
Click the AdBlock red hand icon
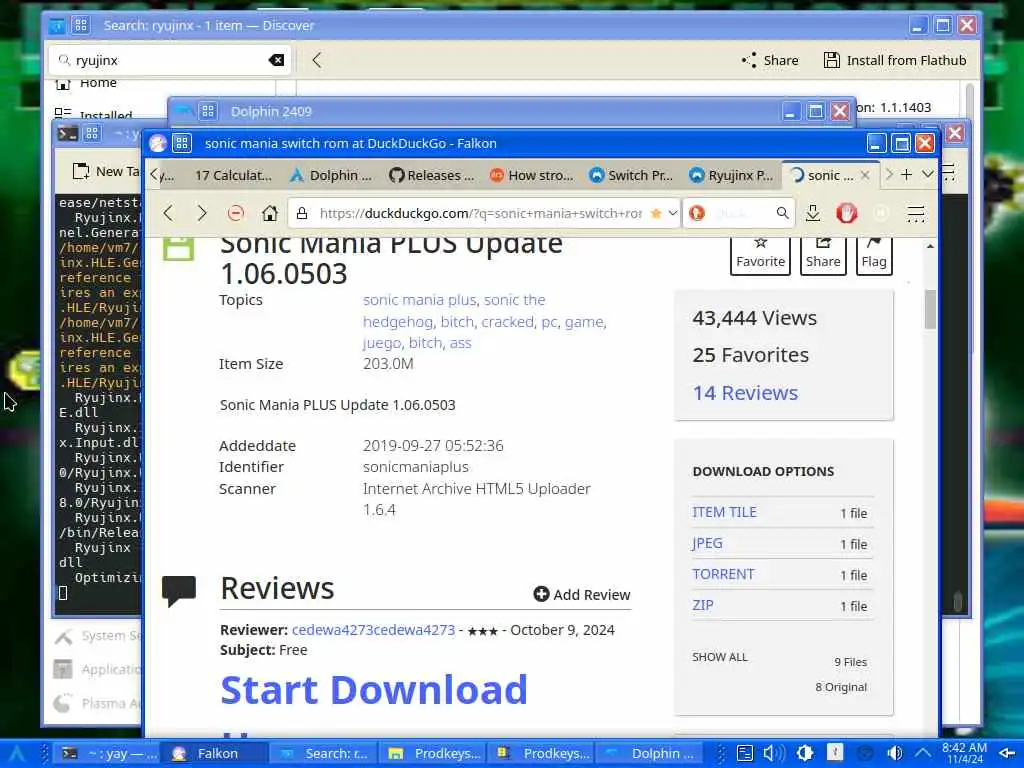(x=846, y=213)
